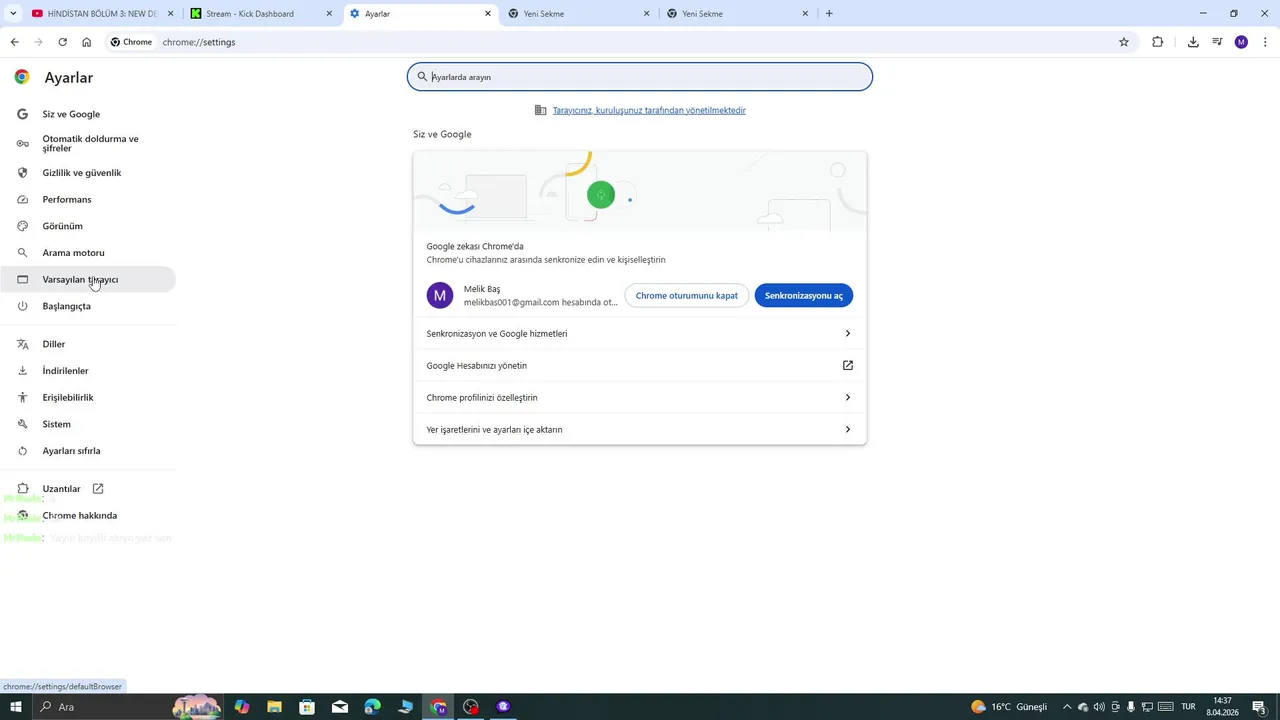Image resolution: width=1280 pixels, height=720 pixels.
Task: Bookmark this page with the star icon
Action: 1124,42
